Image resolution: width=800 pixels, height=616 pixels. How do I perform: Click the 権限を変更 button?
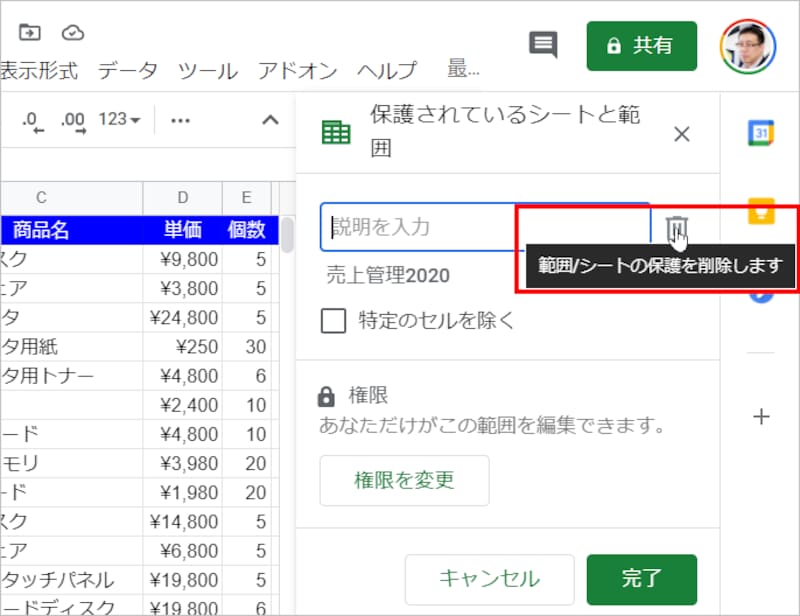pyautogui.click(x=404, y=481)
